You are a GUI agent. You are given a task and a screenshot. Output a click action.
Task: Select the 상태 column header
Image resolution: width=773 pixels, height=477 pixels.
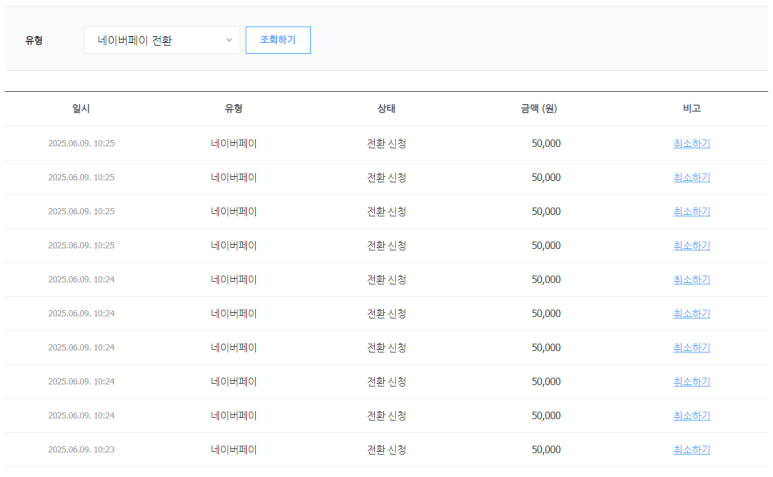[x=386, y=108]
